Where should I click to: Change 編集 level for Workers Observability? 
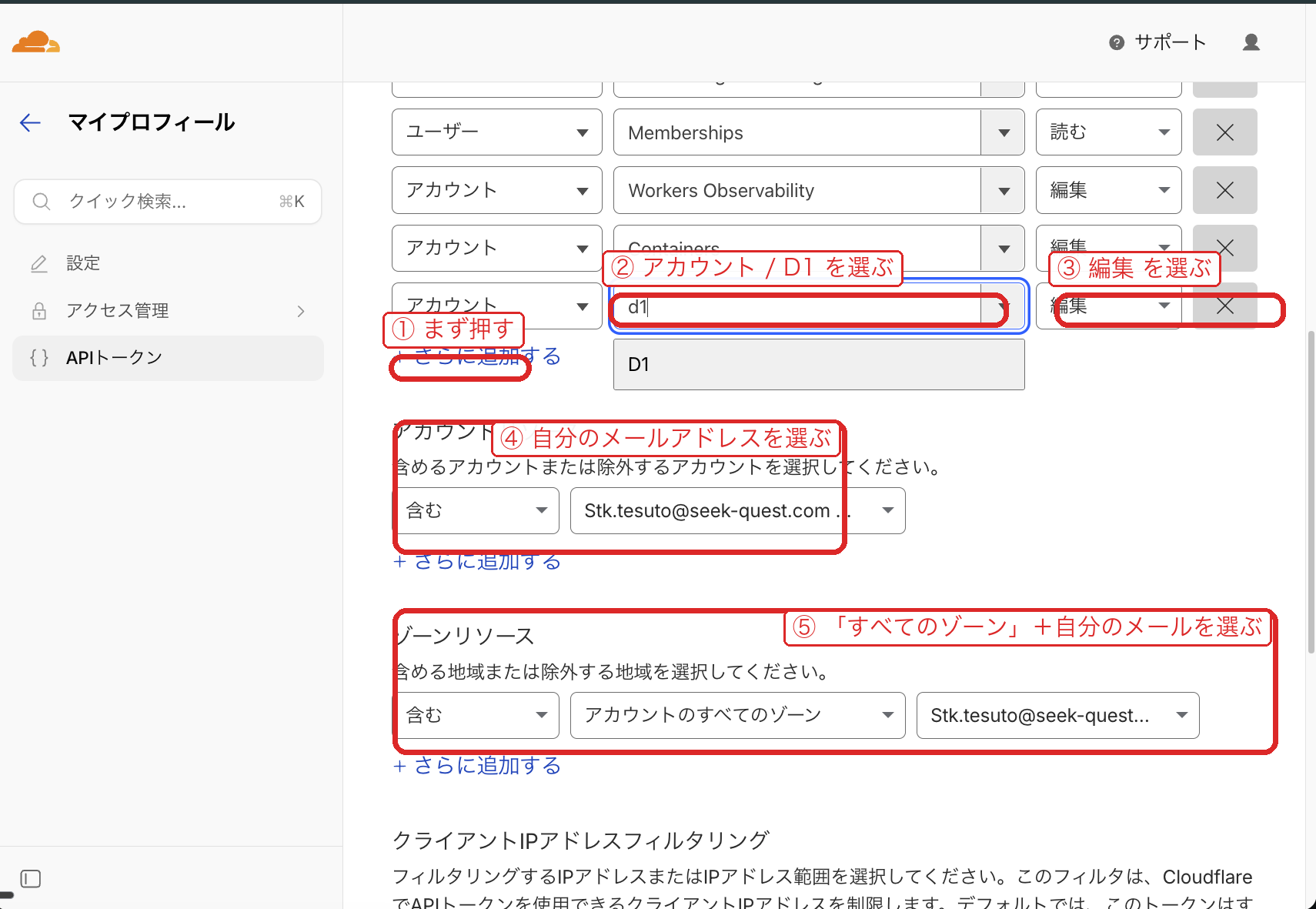pyautogui.click(x=1108, y=190)
